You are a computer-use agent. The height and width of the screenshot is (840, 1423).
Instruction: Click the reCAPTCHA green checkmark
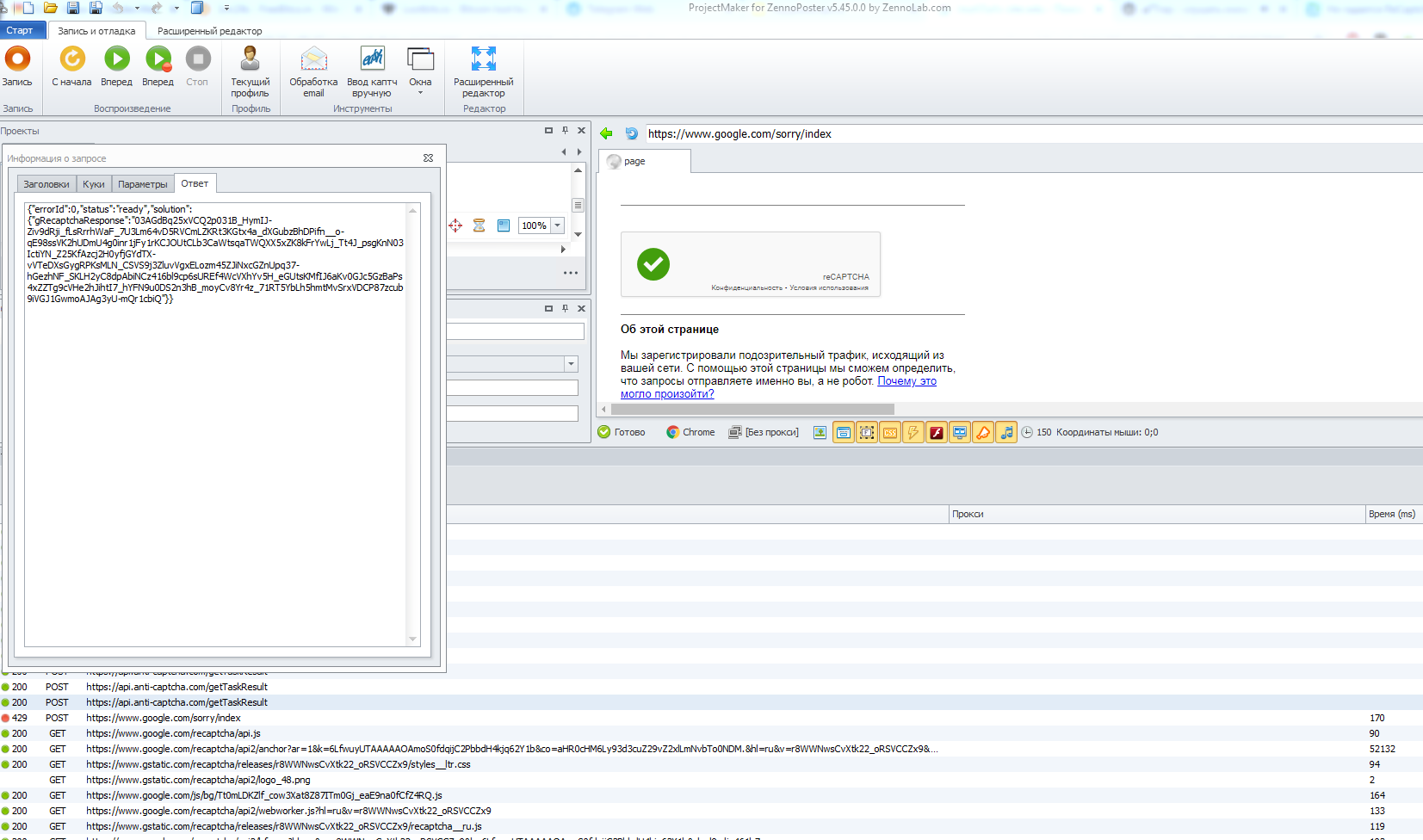653,264
